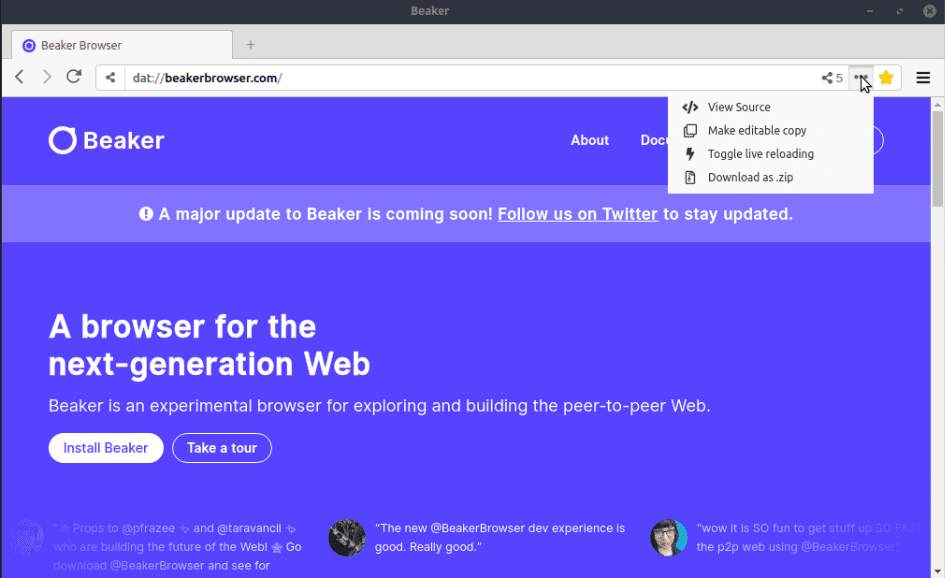Click the Beaker logo on the page

point(106,140)
